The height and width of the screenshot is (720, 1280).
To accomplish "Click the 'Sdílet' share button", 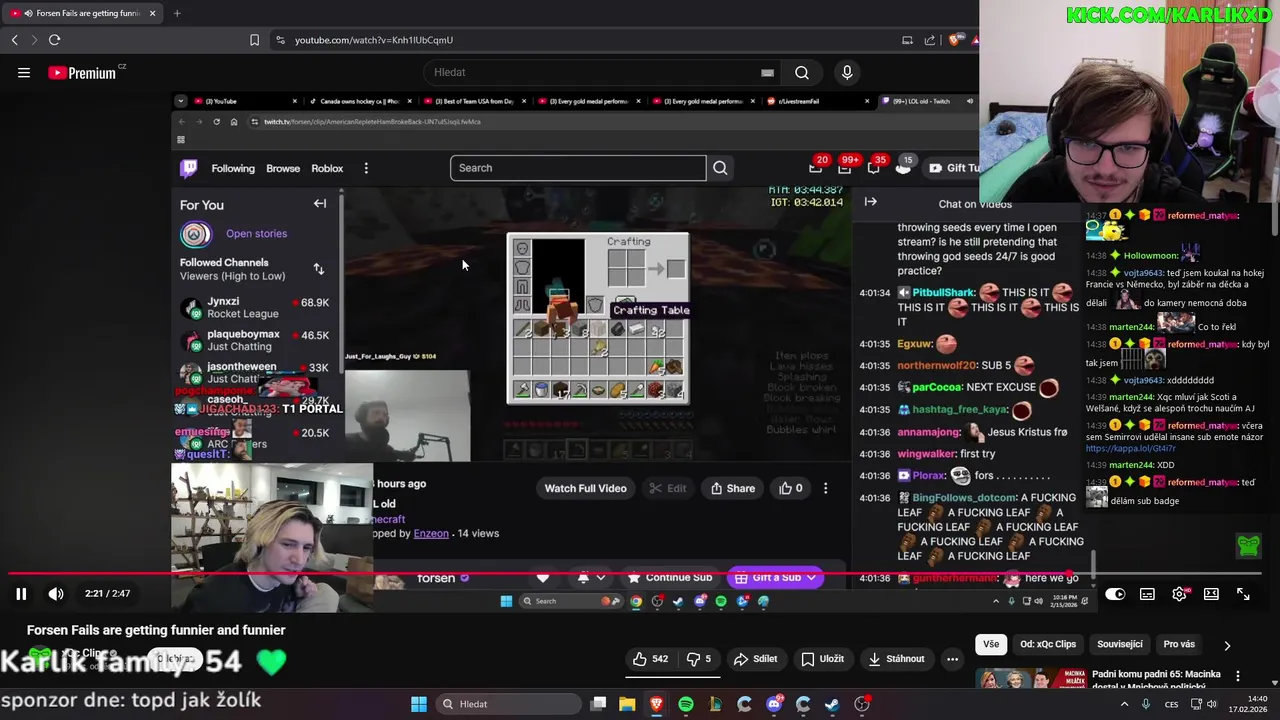I will tap(756, 659).
